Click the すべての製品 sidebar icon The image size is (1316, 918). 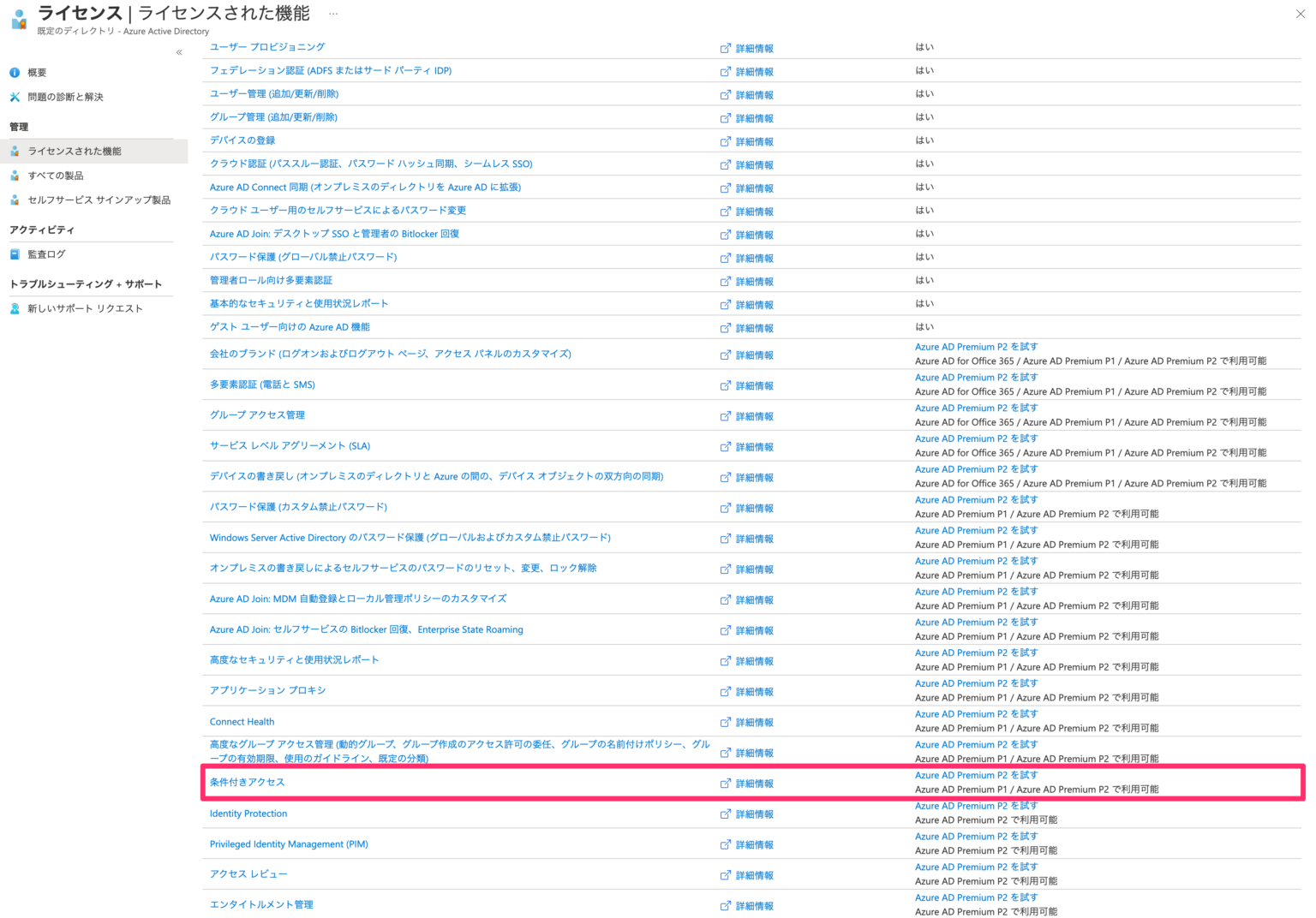15,175
